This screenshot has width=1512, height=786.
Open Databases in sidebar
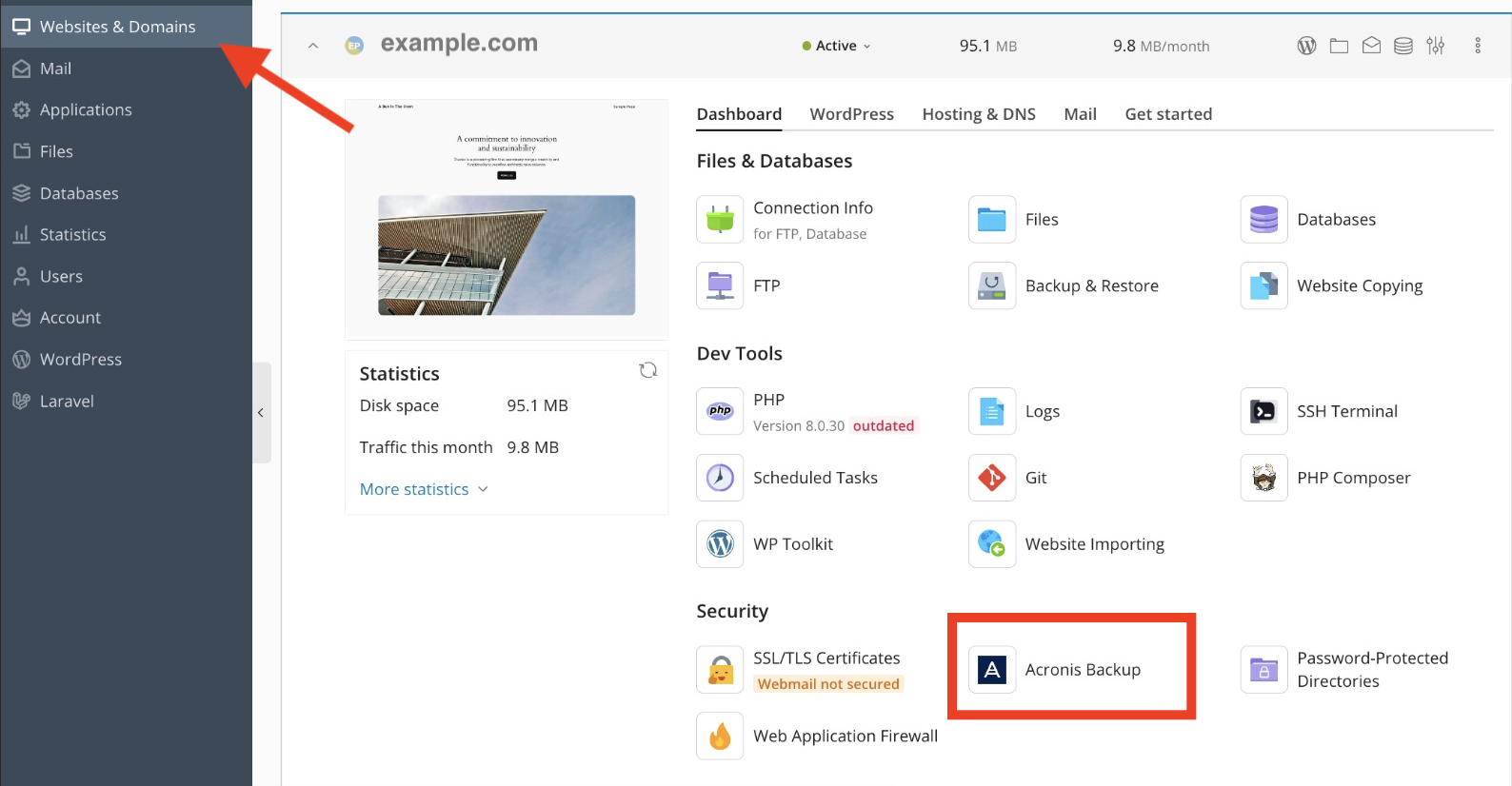coord(126,193)
